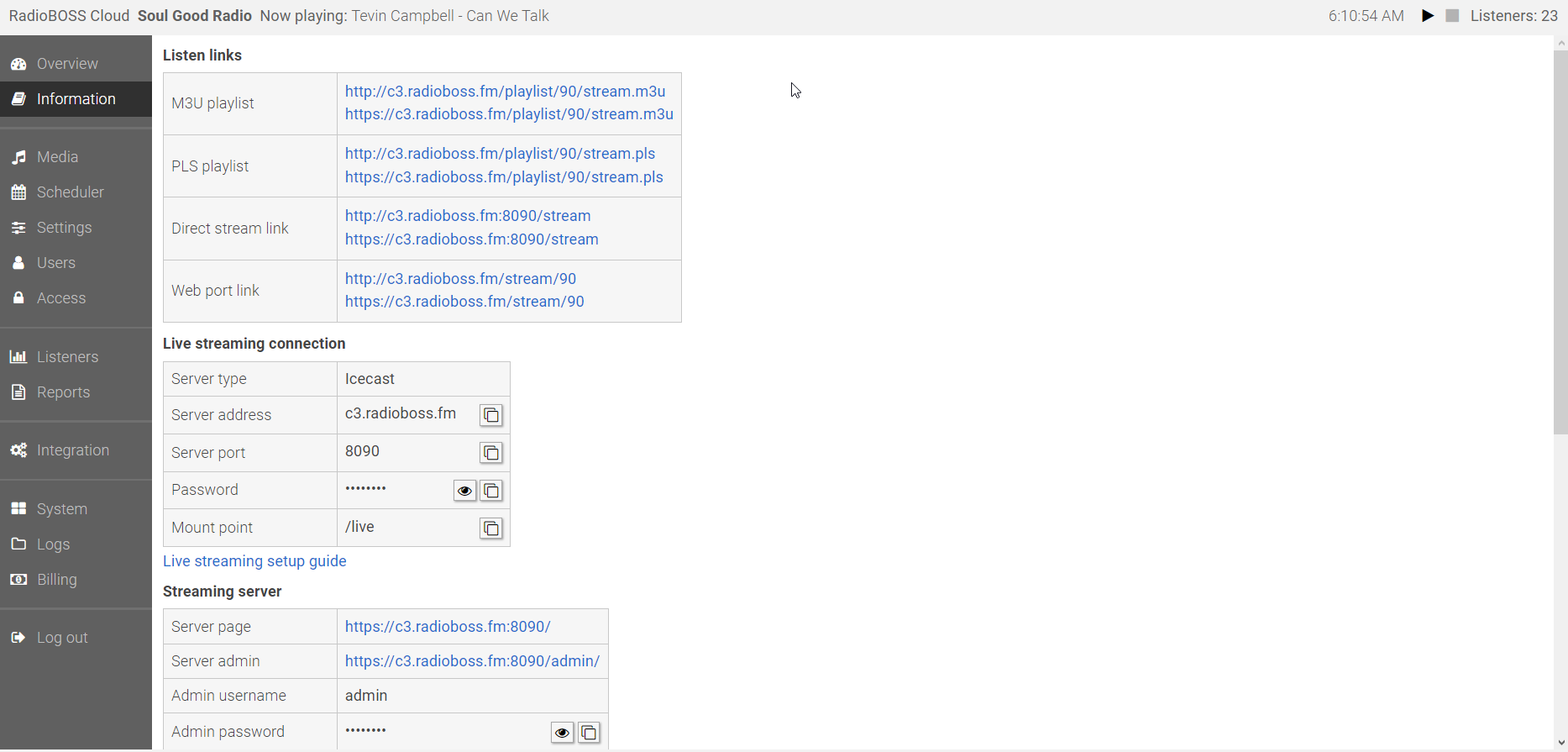Open the https direct stream link
Screen dimensions: 1568x752
click(472, 239)
